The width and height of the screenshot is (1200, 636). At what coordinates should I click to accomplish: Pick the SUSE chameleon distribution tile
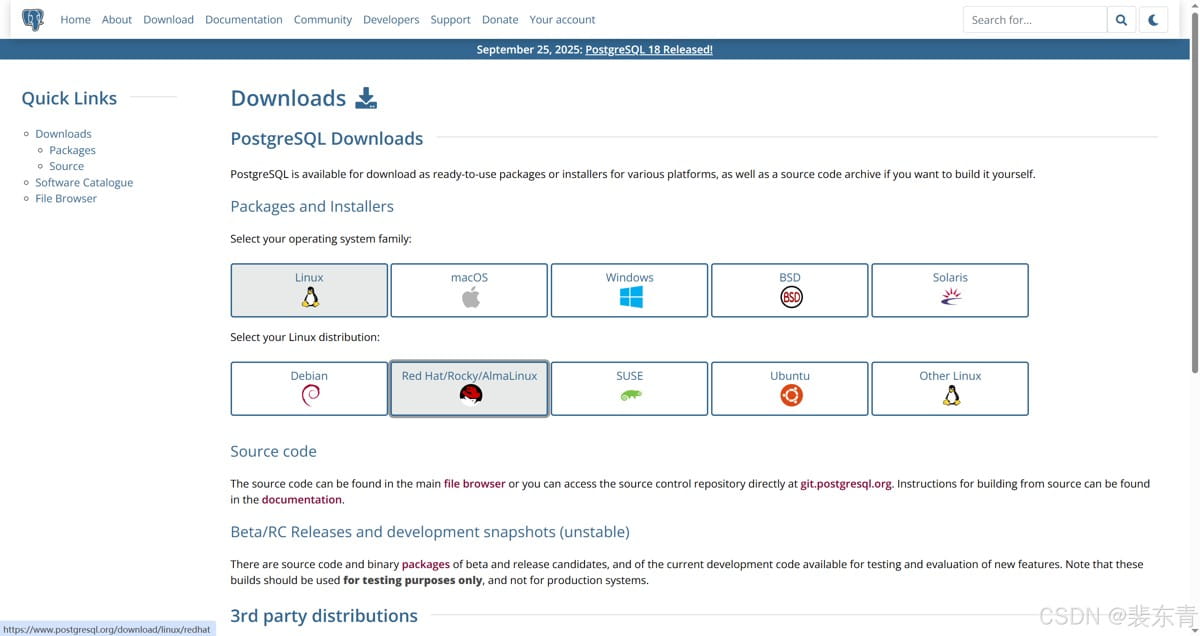click(x=629, y=388)
